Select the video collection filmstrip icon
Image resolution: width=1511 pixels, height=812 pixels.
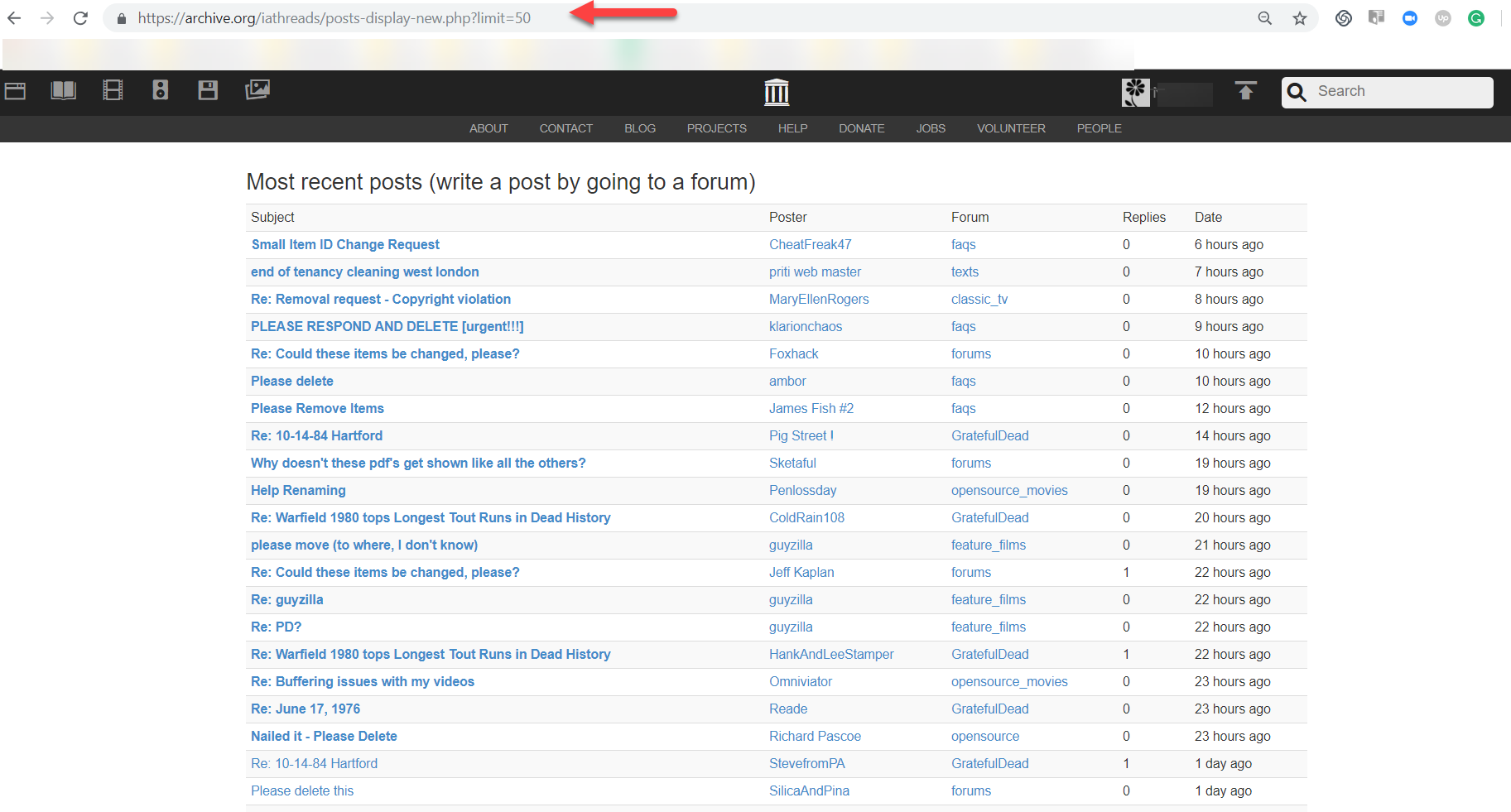(x=113, y=90)
